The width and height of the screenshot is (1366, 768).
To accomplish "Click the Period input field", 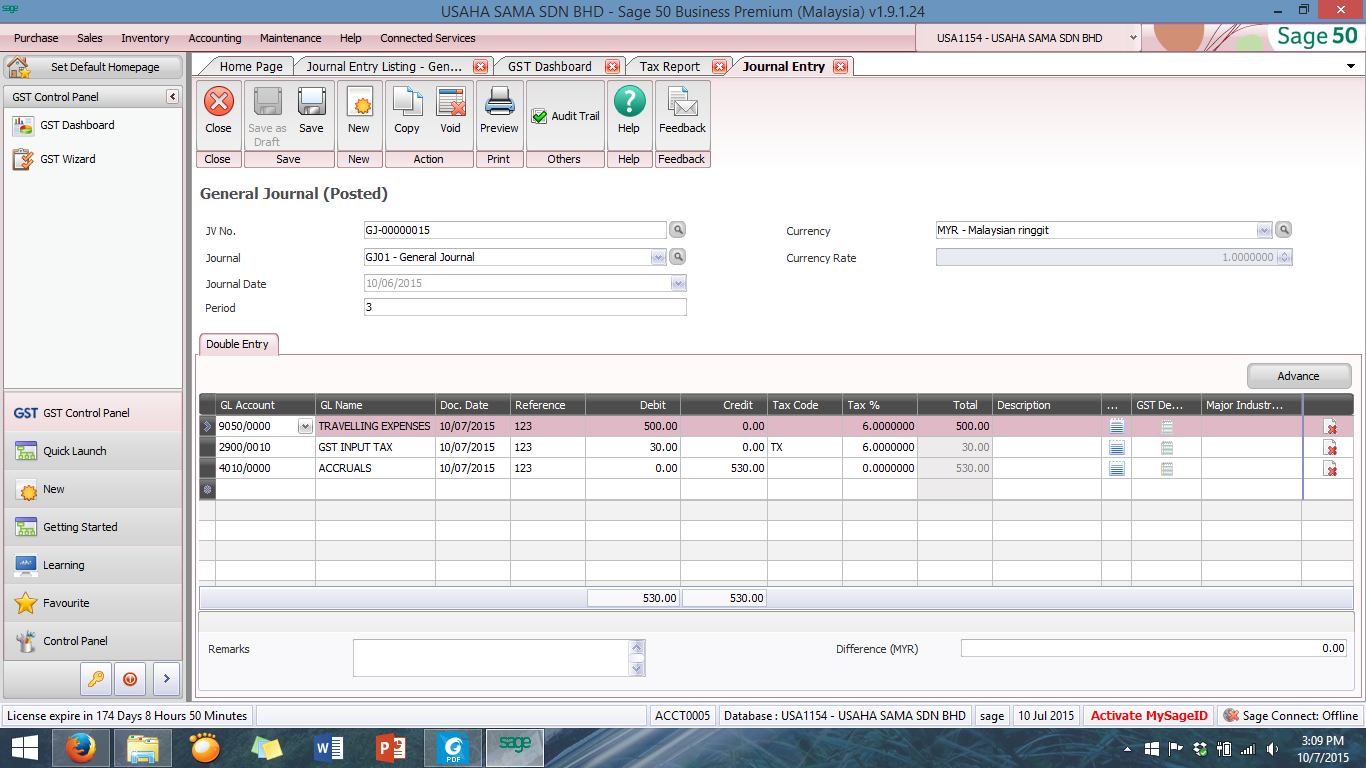I will pos(525,307).
